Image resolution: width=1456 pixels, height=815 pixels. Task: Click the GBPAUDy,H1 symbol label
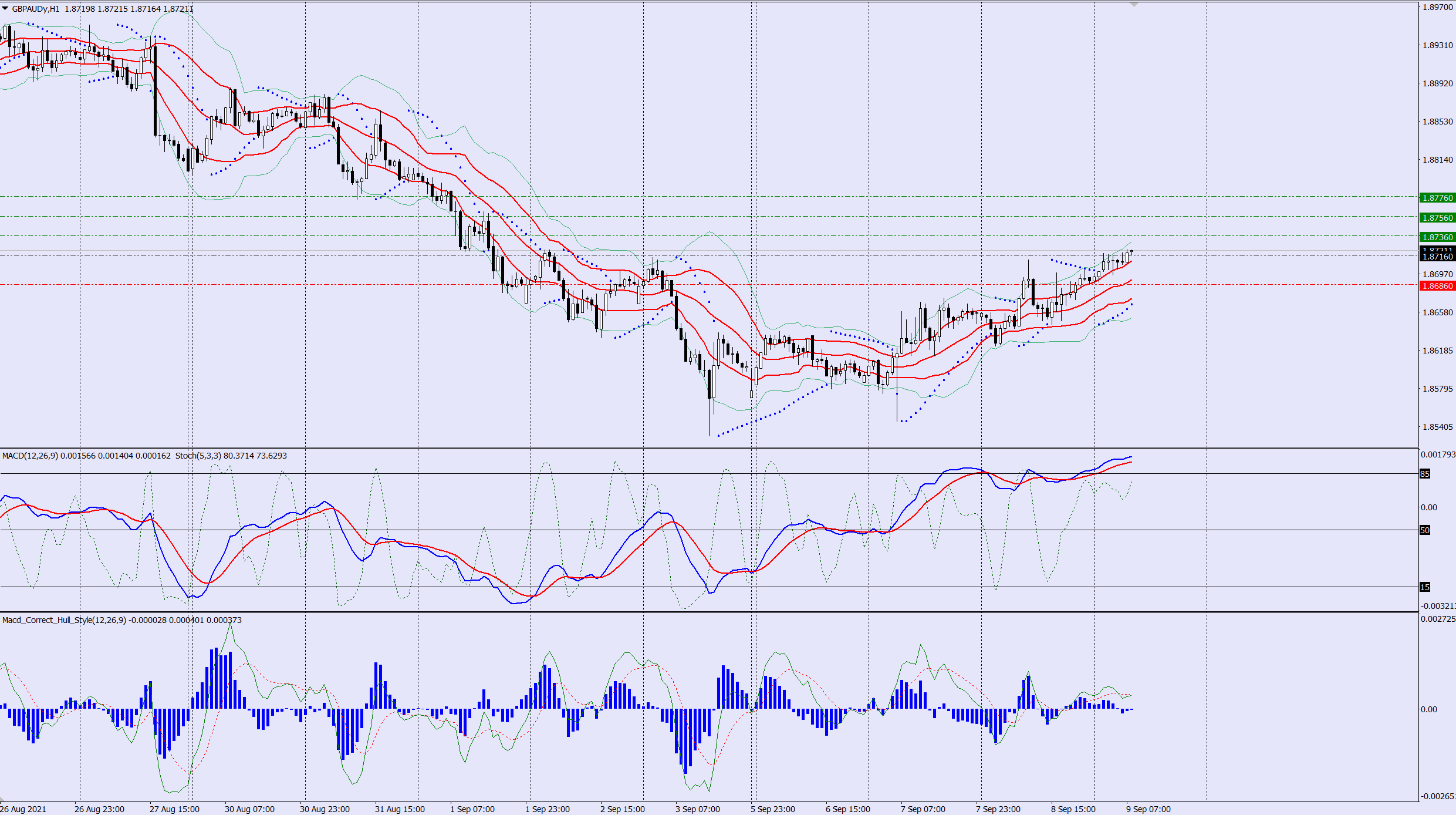35,9
